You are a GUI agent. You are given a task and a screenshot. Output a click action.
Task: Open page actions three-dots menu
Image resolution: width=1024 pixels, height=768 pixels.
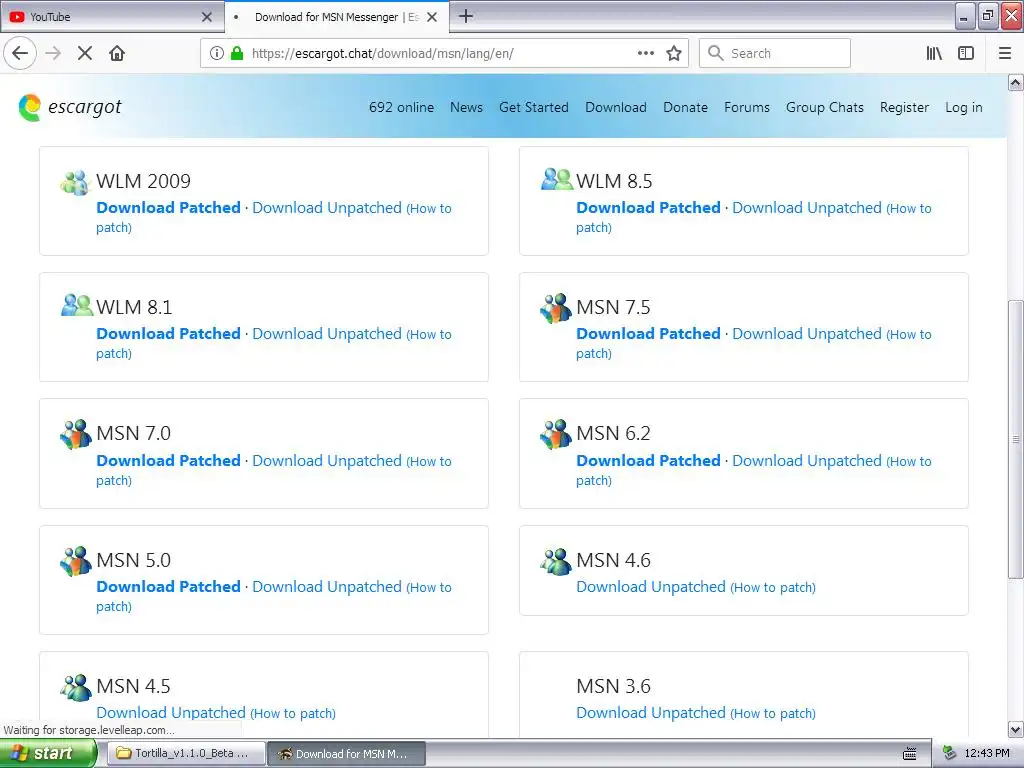(646, 53)
